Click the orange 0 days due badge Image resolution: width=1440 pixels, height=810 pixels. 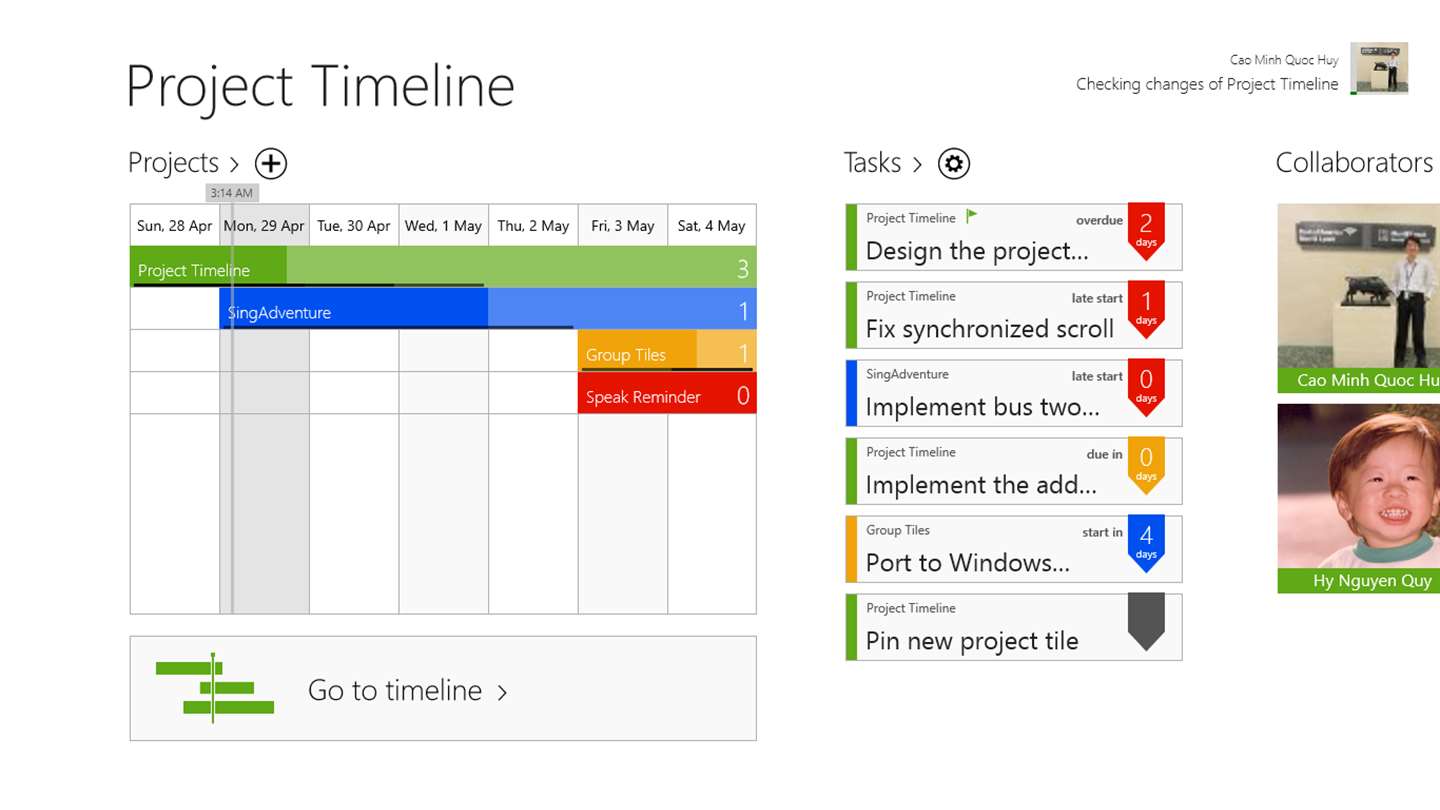[1146, 463]
